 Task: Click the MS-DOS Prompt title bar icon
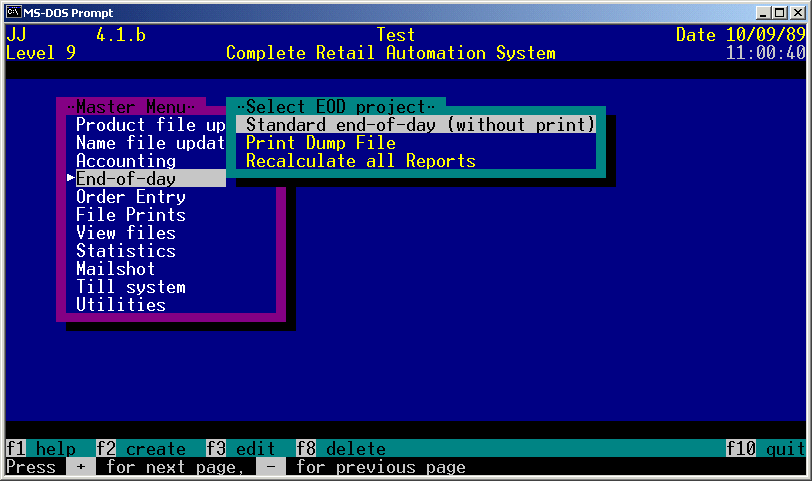tap(14, 12)
